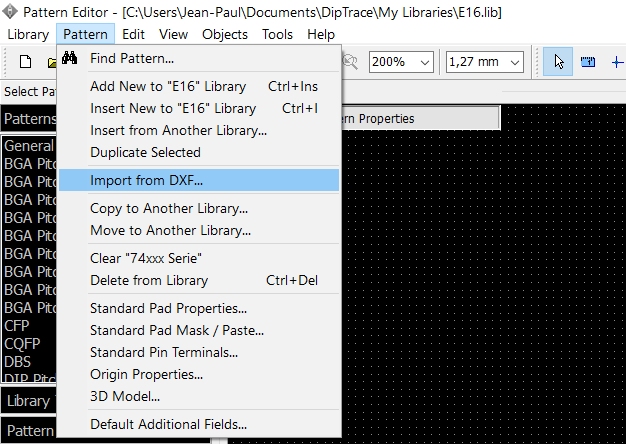Click the blue plus origin tool
This screenshot has height=444, width=626.
click(617, 62)
